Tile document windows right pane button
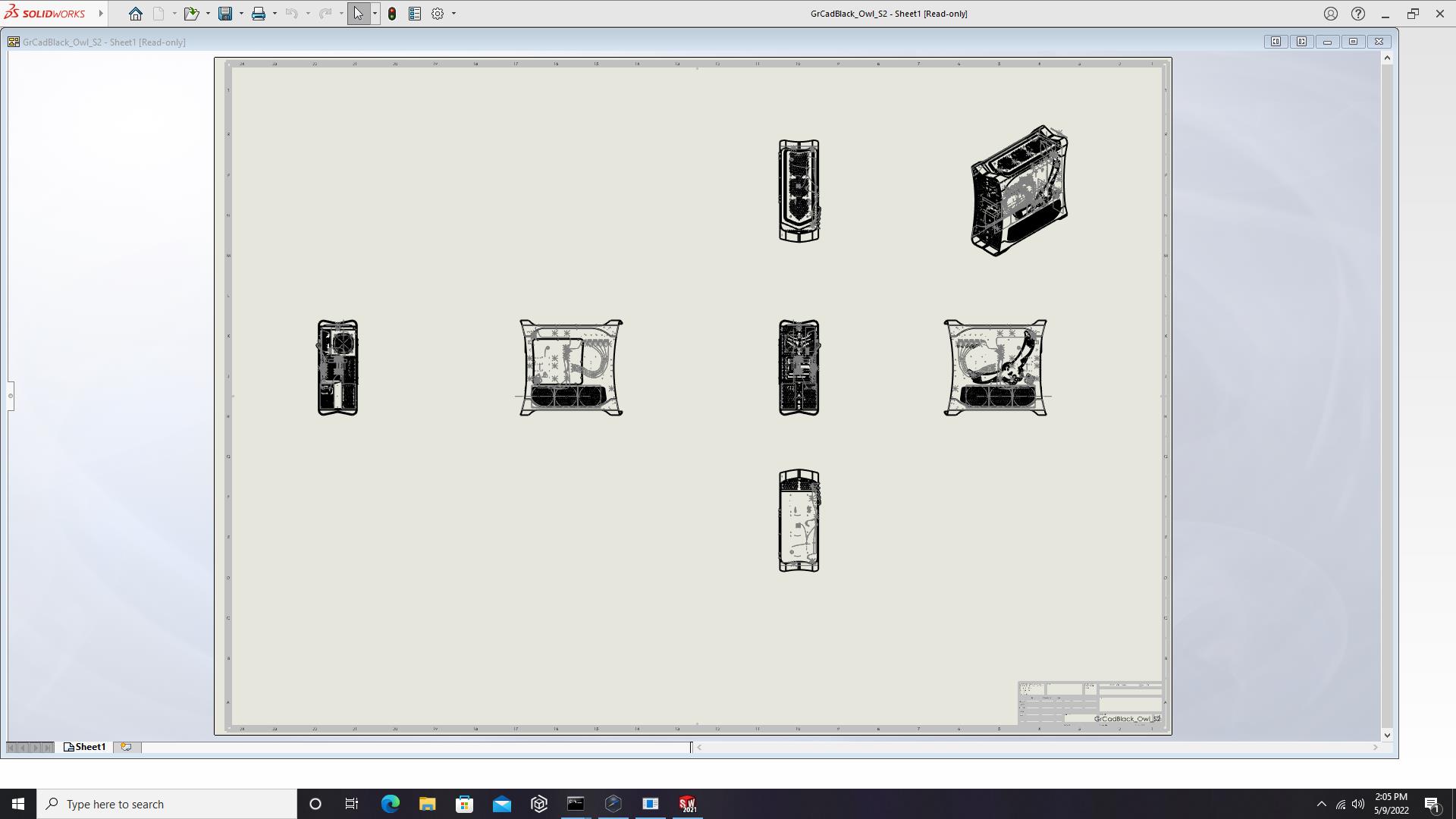Viewport: 1456px width, 819px height. click(1302, 42)
